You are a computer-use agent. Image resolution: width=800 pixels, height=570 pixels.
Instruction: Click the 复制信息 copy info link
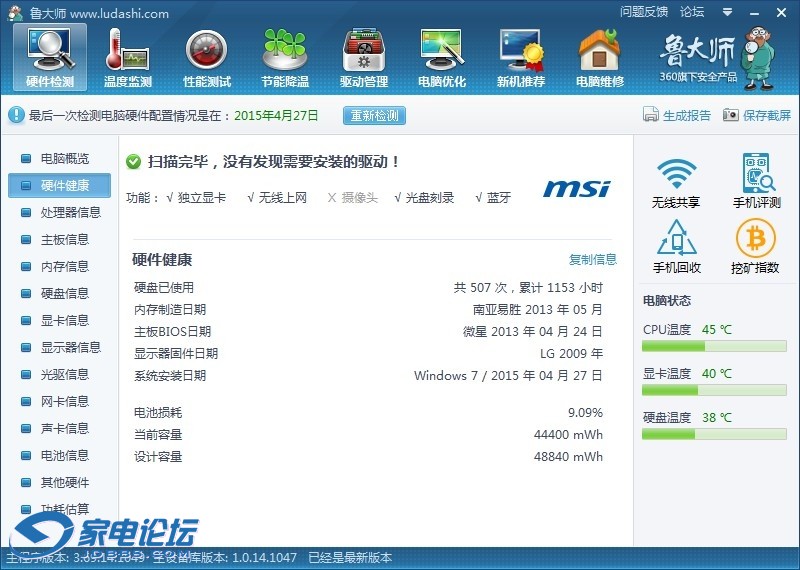click(x=592, y=259)
